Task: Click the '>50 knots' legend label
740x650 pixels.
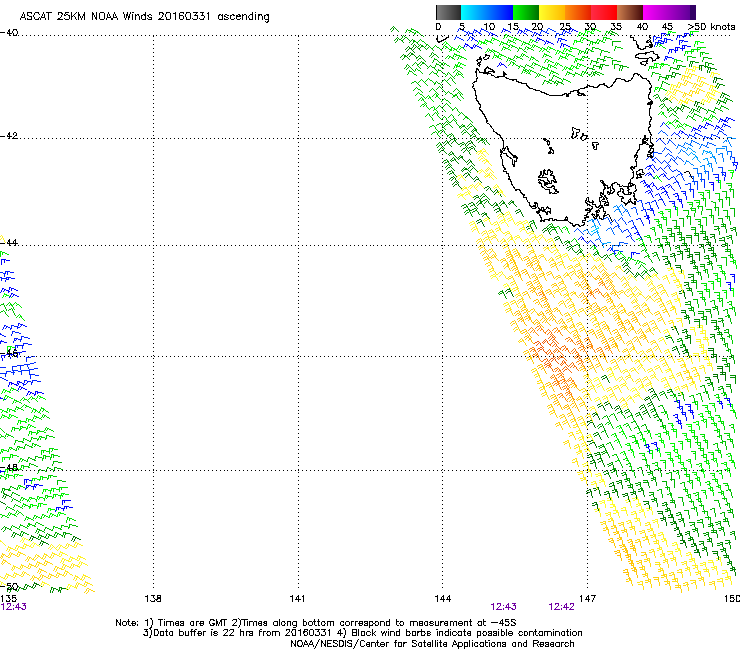Action: (x=711, y=27)
